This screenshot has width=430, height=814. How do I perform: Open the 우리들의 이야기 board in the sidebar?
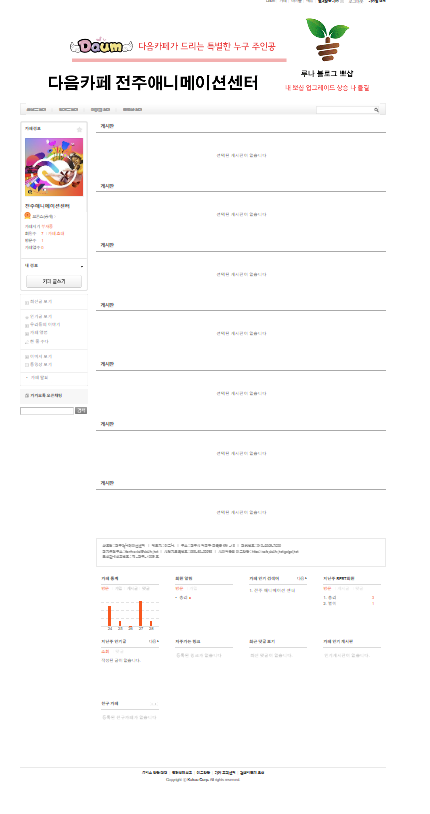point(45,324)
